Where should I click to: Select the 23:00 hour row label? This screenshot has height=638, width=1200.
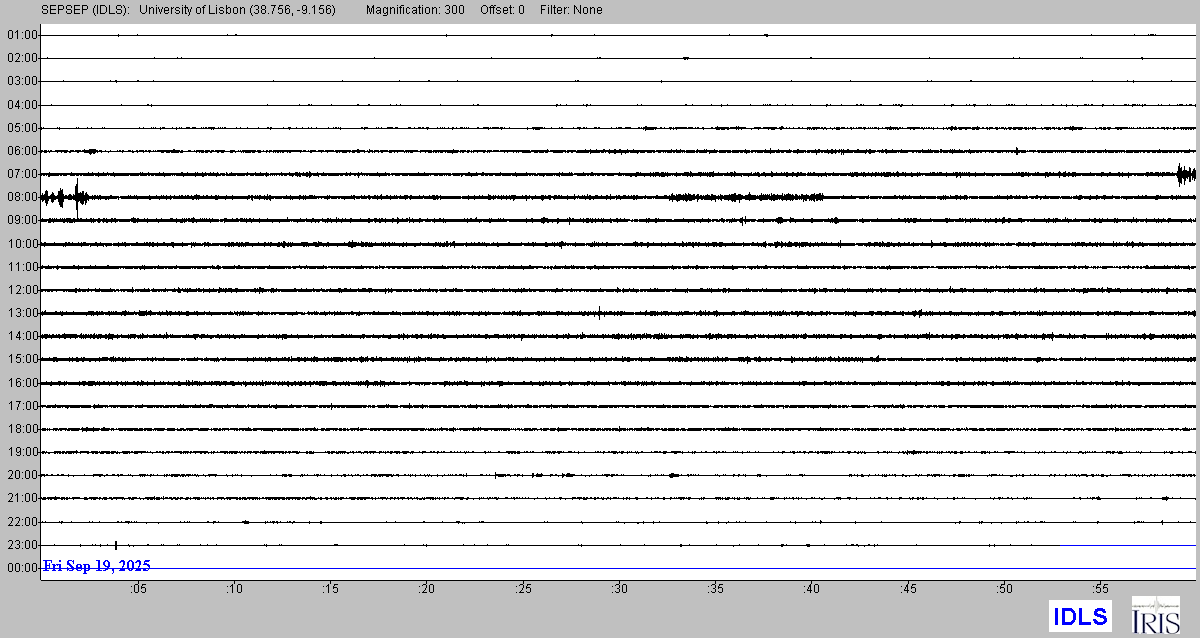click(22, 545)
